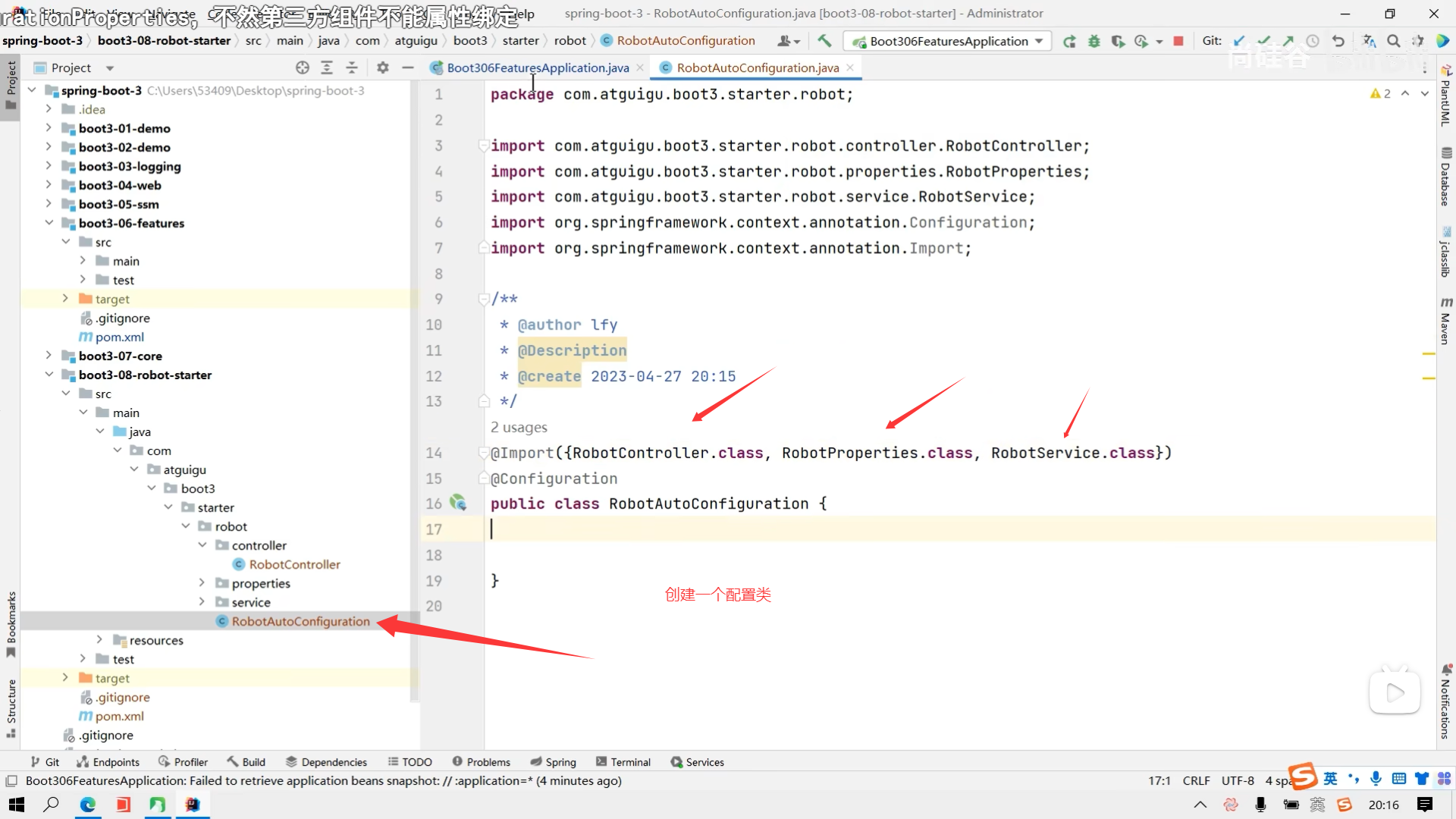Screen dimensions: 1456x819
Task: Click Select Opened File target icon
Action: [303, 67]
